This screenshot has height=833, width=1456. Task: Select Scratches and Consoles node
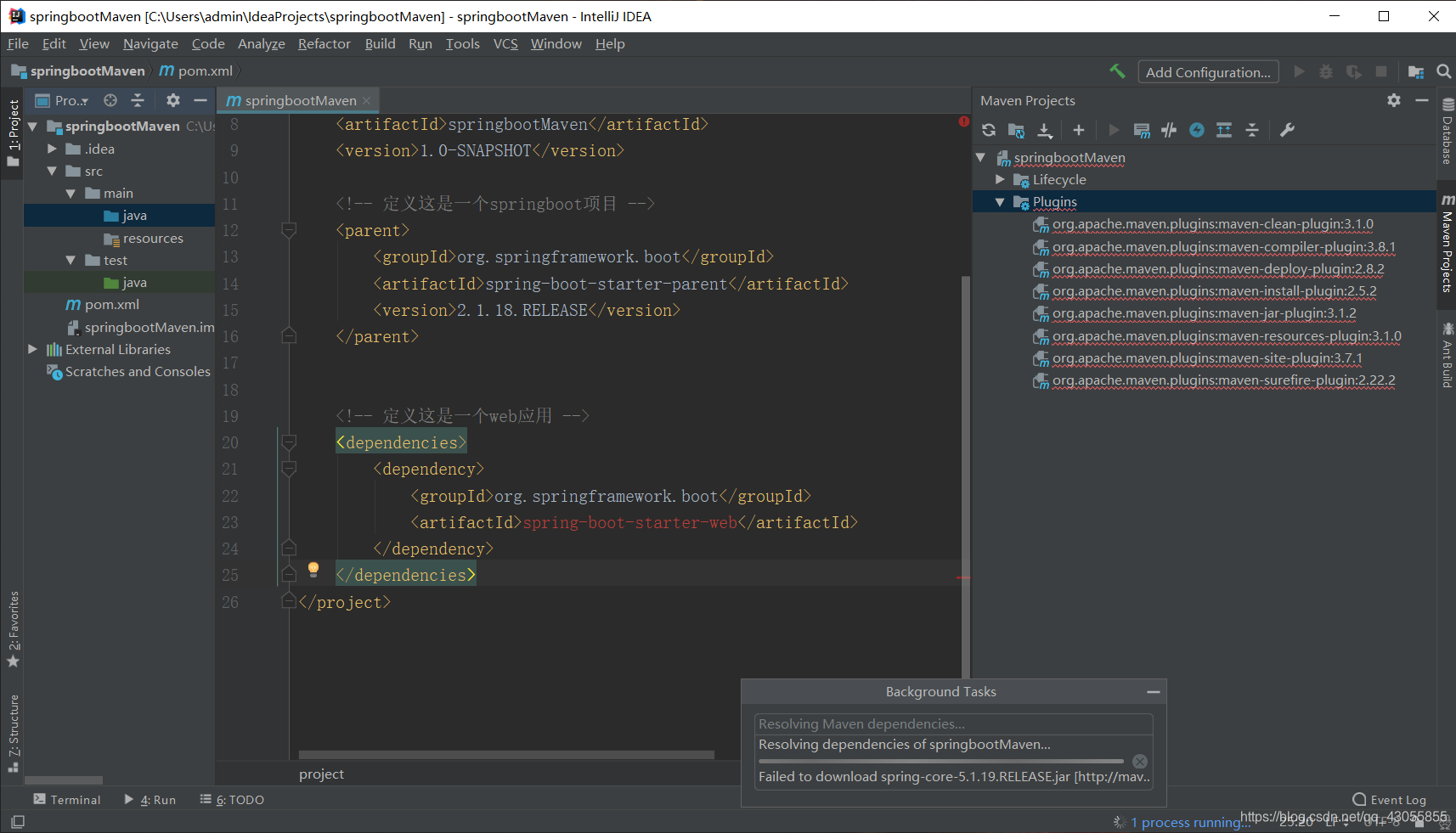click(x=128, y=372)
